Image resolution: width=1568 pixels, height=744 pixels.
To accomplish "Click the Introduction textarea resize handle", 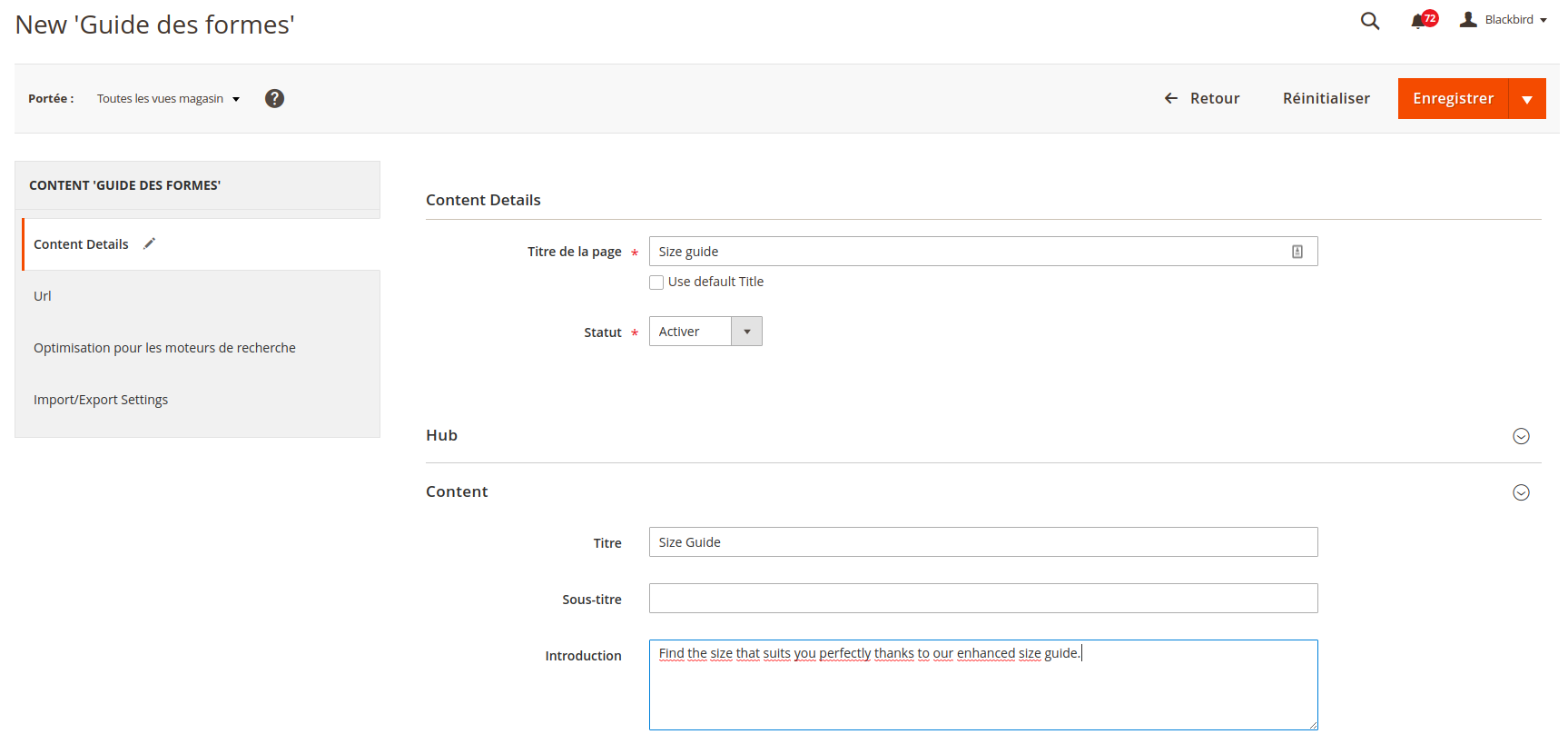I will [x=1313, y=725].
